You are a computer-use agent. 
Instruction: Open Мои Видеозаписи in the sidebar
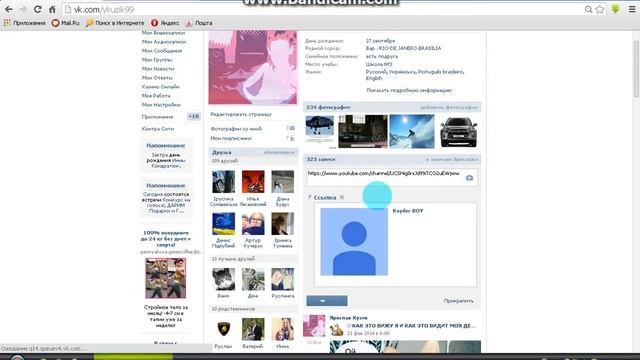(163, 33)
